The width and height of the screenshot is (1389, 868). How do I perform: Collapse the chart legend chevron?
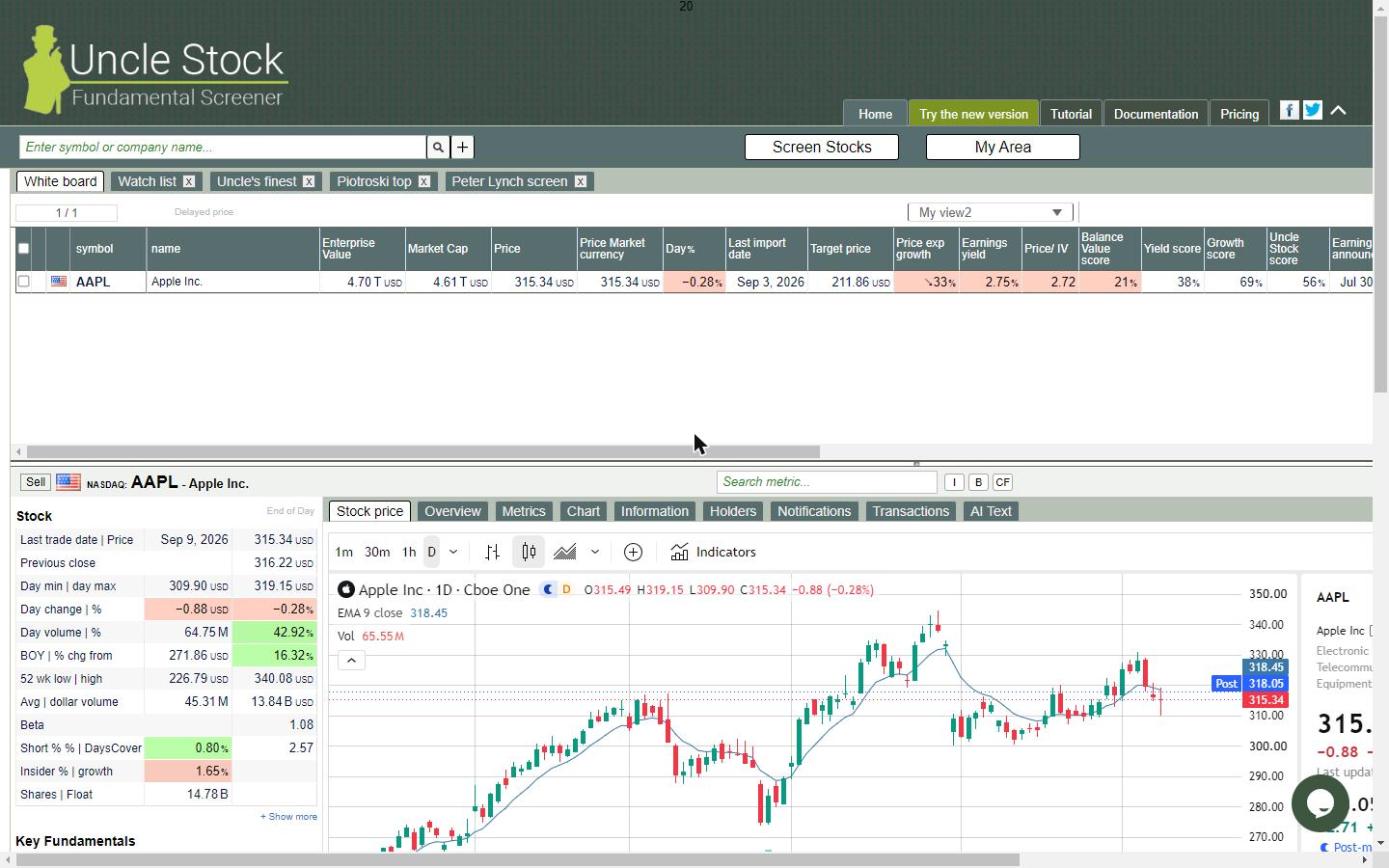pos(352,660)
